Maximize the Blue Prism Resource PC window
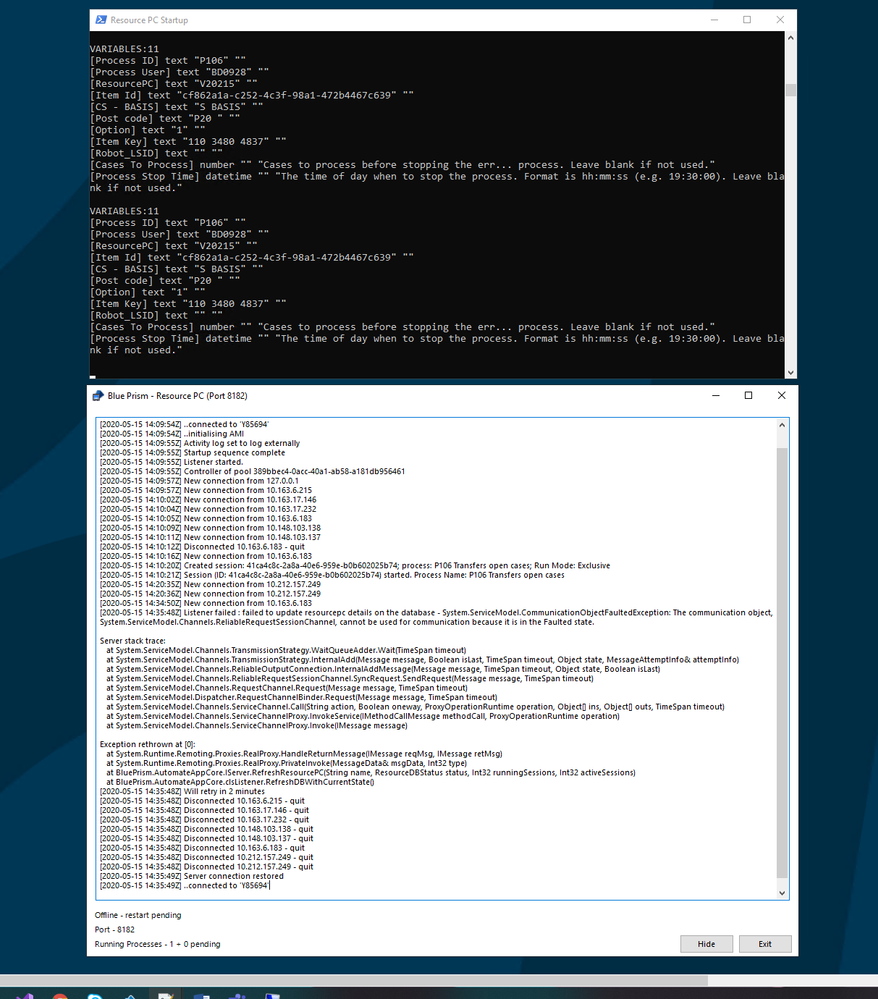This screenshot has width=878, height=999. (749, 396)
